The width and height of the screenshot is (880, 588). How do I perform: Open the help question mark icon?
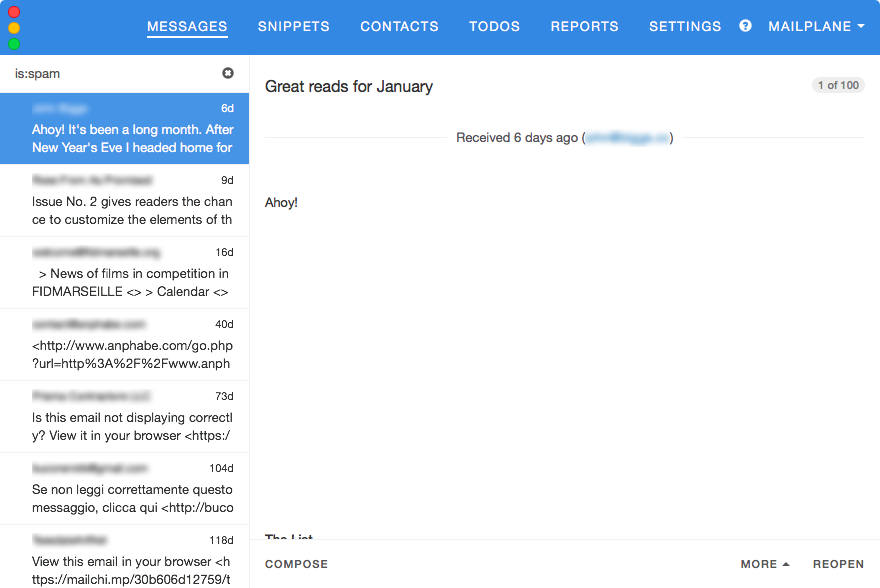[x=745, y=26]
